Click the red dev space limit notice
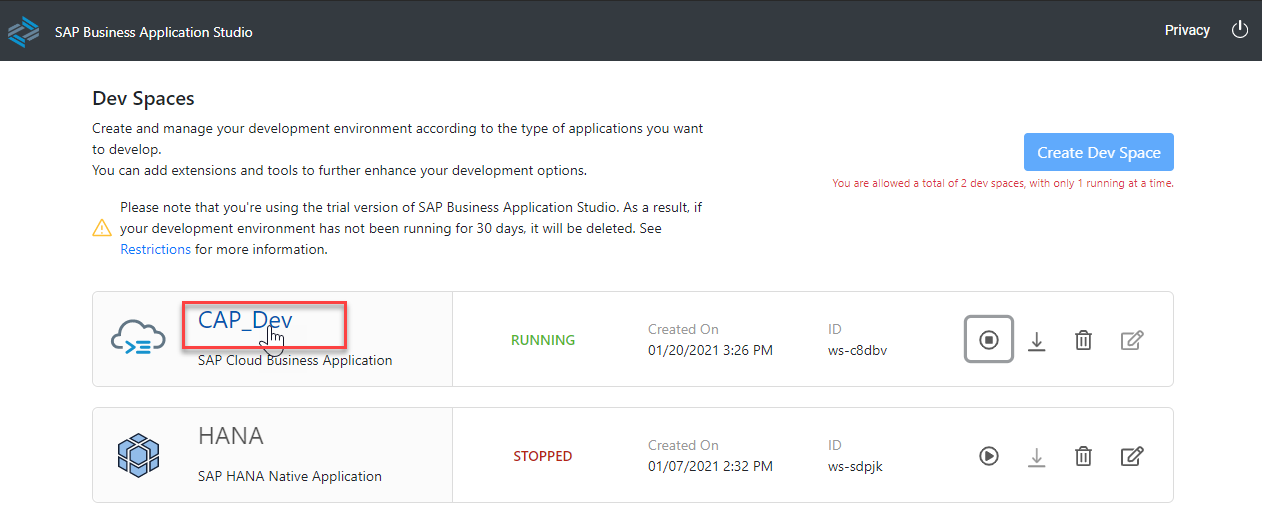 (x=1003, y=184)
